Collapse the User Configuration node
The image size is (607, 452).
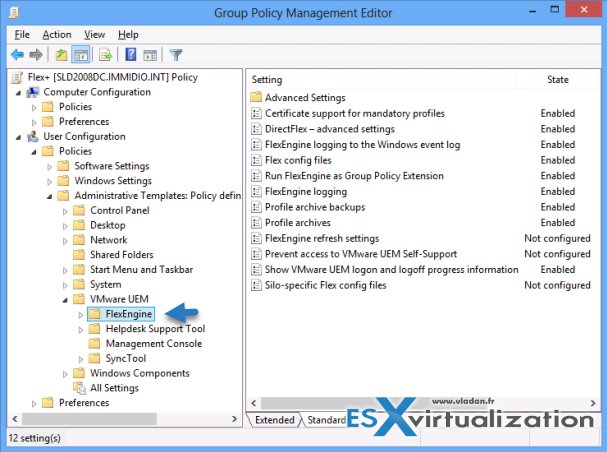(x=18, y=138)
